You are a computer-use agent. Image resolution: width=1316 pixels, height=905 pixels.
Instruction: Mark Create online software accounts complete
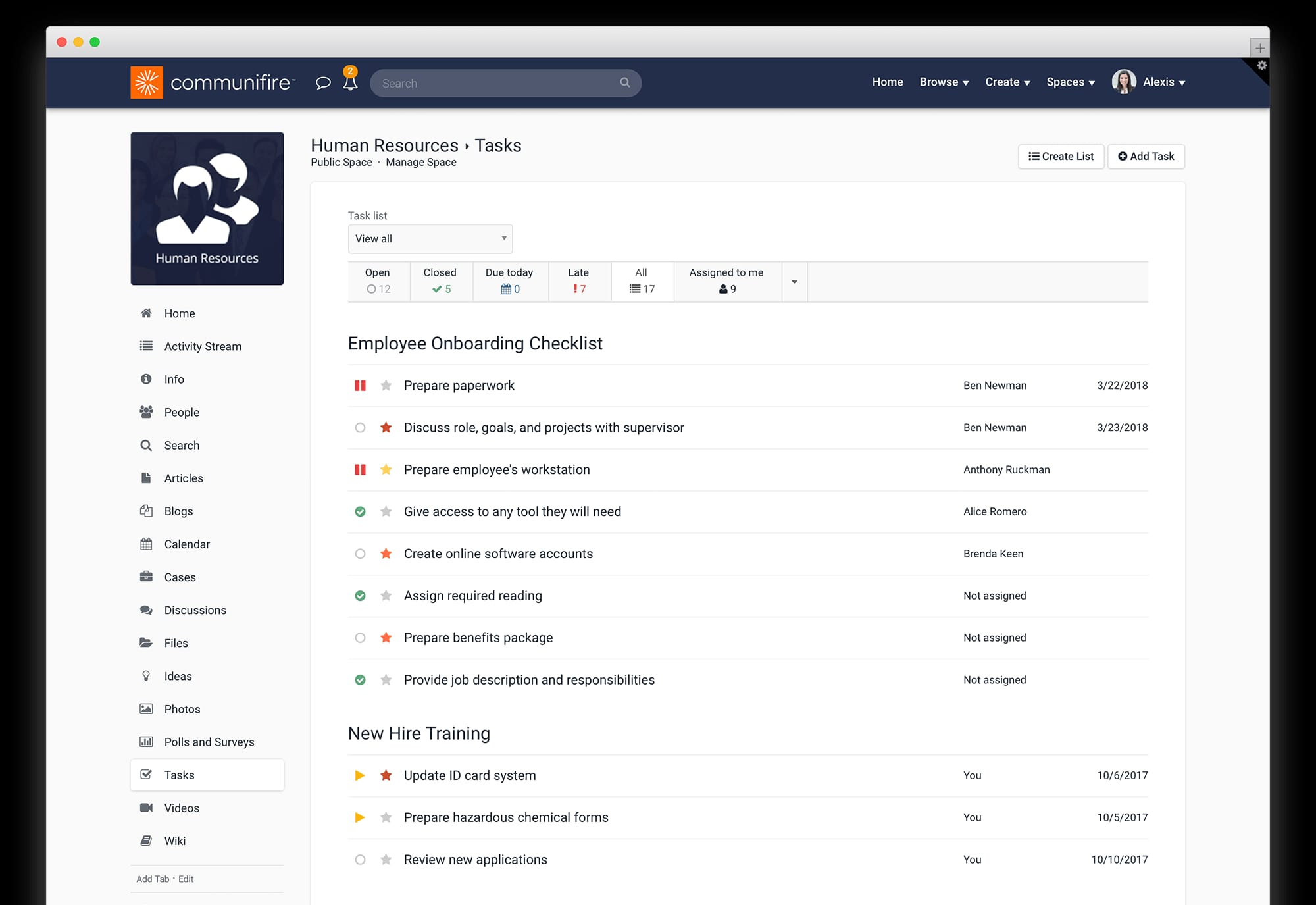pyautogui.click(x=360, y=554)
